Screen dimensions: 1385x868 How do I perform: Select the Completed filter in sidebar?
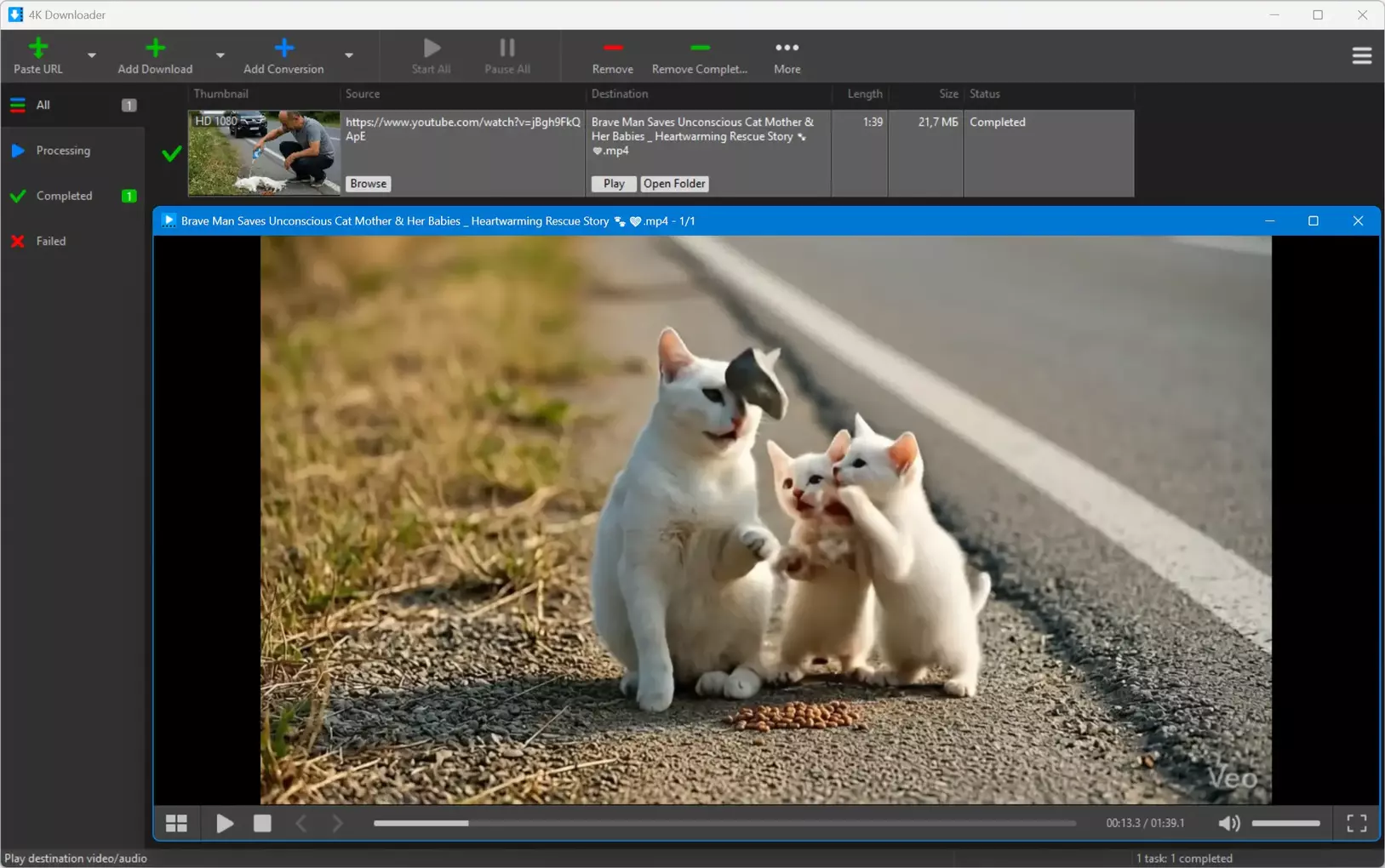click(64, 196)
